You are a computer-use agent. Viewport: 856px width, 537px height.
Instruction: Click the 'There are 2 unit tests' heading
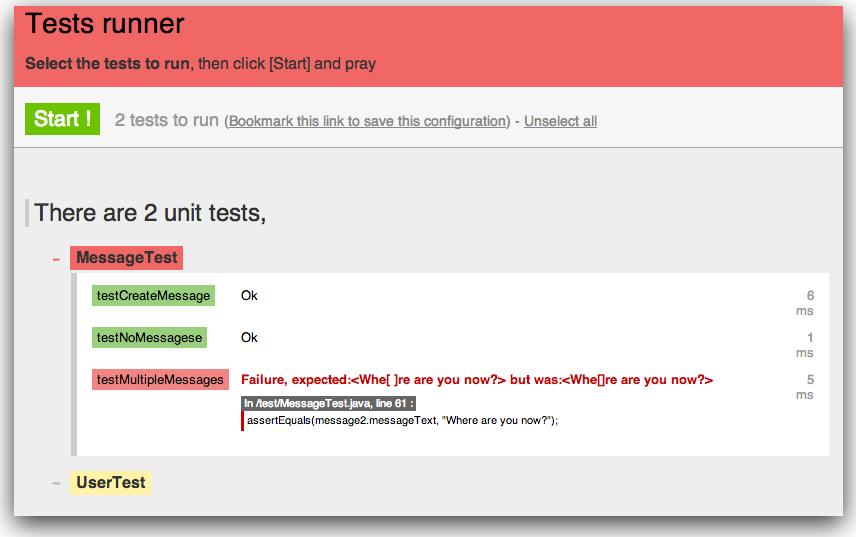[x=150, y=212]
